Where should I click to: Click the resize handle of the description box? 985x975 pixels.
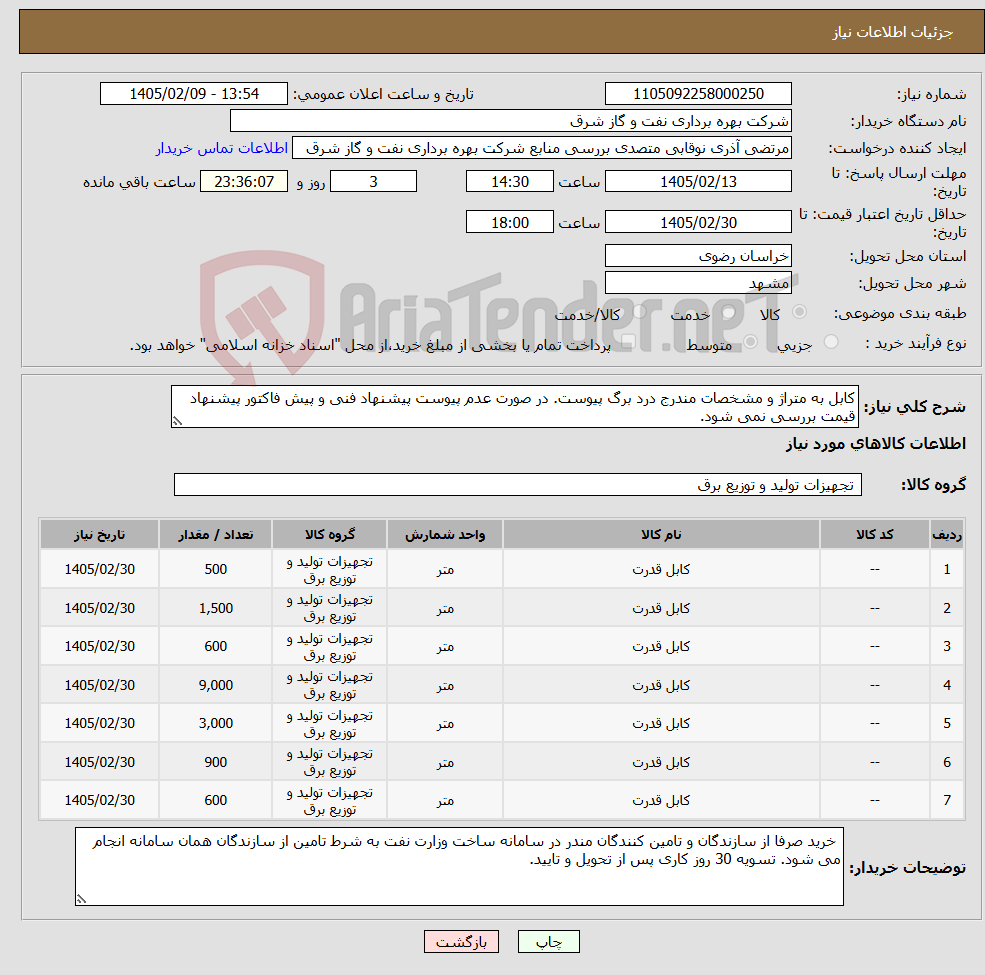pyautogui.click(x=177, y=422)
